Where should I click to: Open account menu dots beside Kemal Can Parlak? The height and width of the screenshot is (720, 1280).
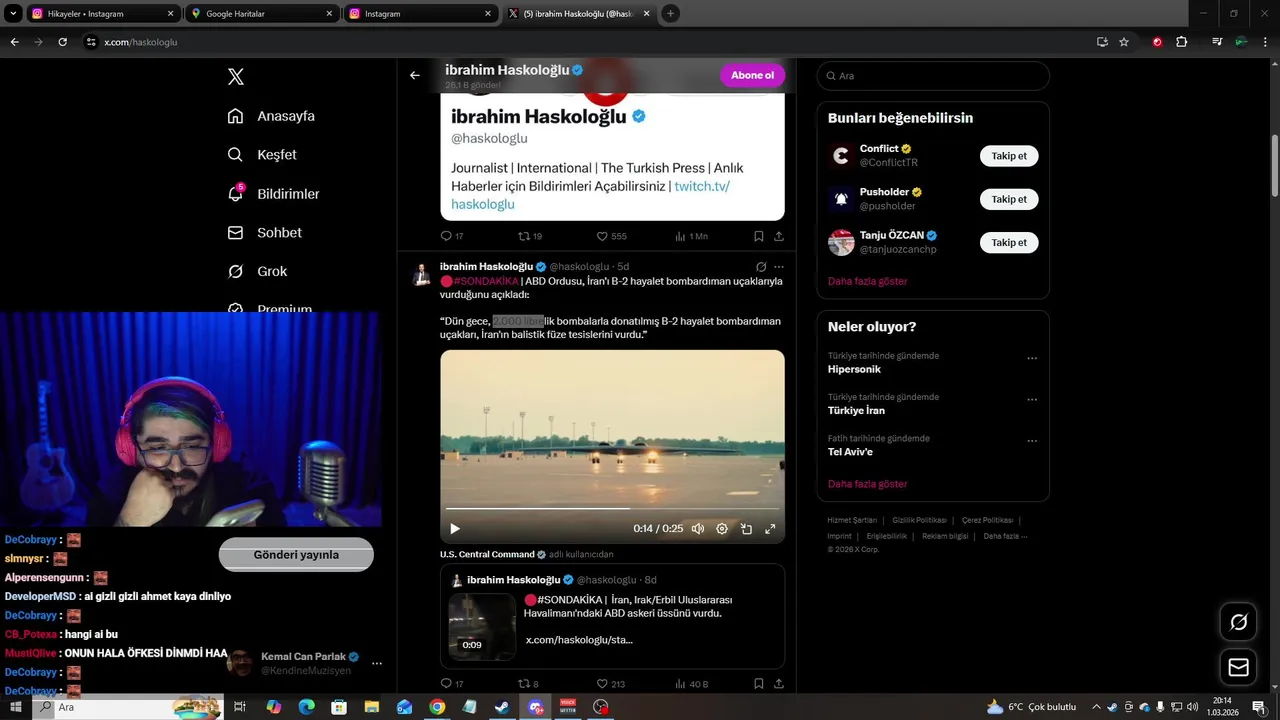point(377,663)
